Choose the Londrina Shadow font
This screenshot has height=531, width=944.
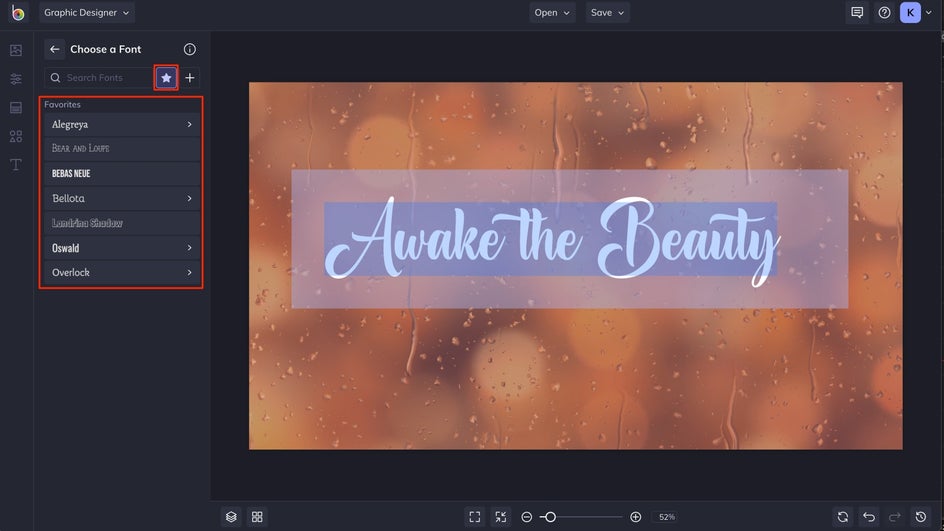pos(122,223)
